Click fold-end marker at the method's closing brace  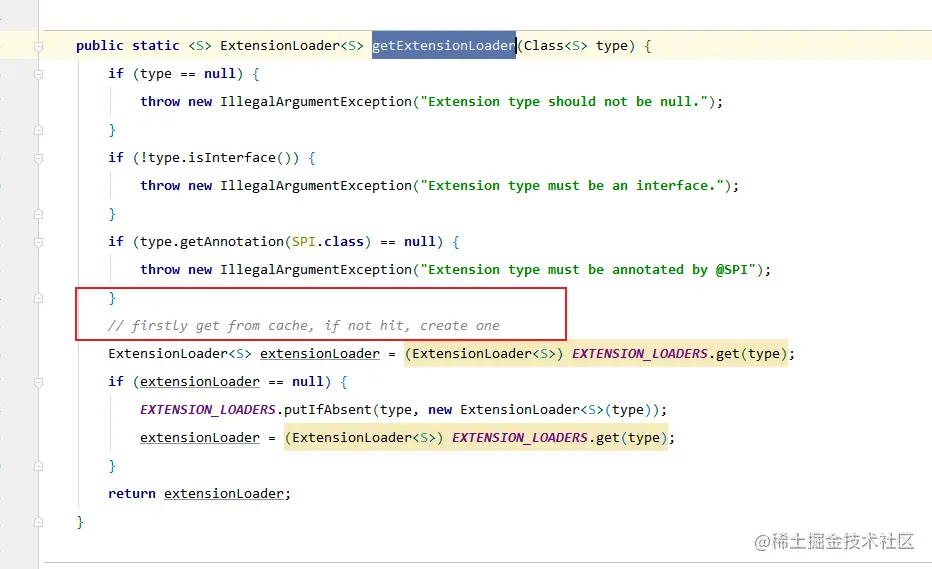(x=38, y=522)
